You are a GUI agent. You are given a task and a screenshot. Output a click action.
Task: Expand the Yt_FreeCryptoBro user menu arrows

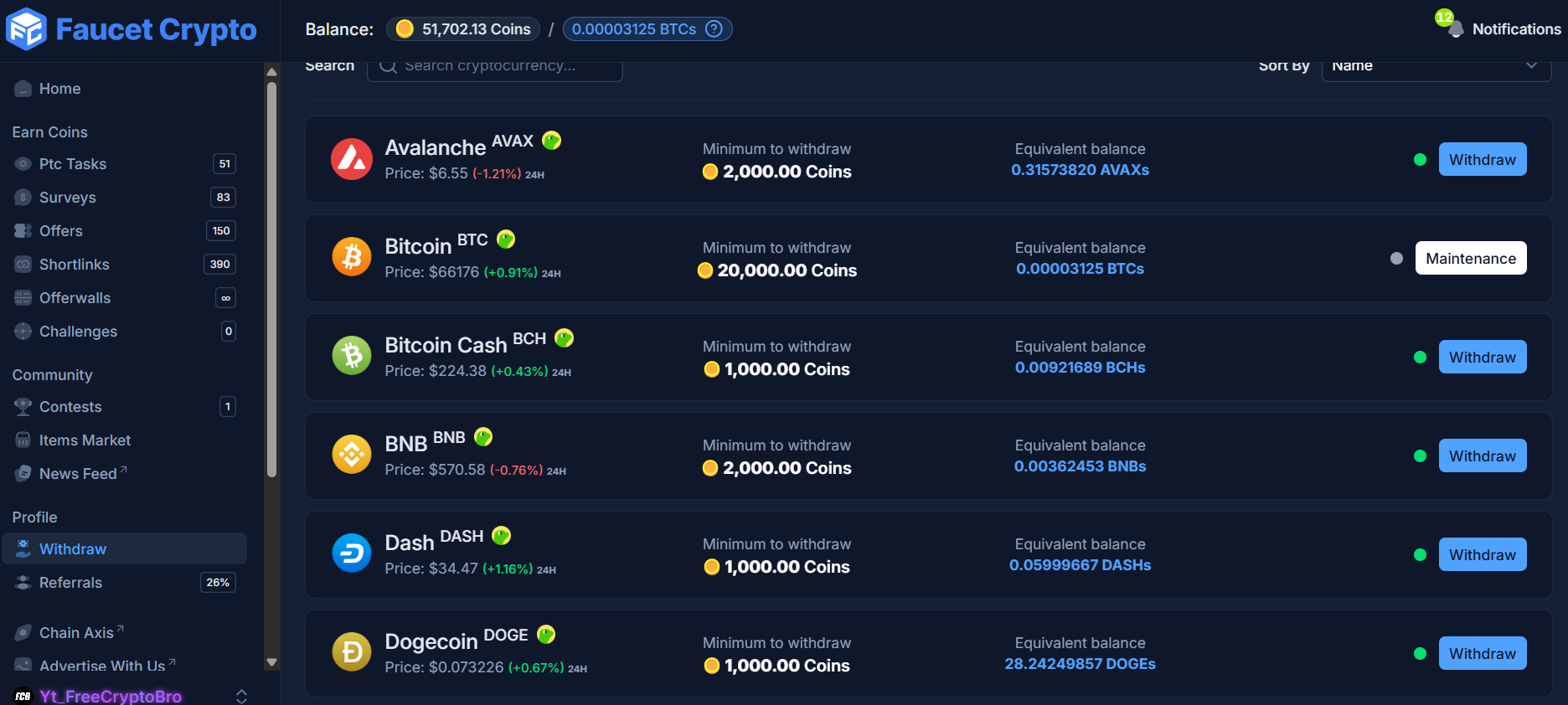241,696
